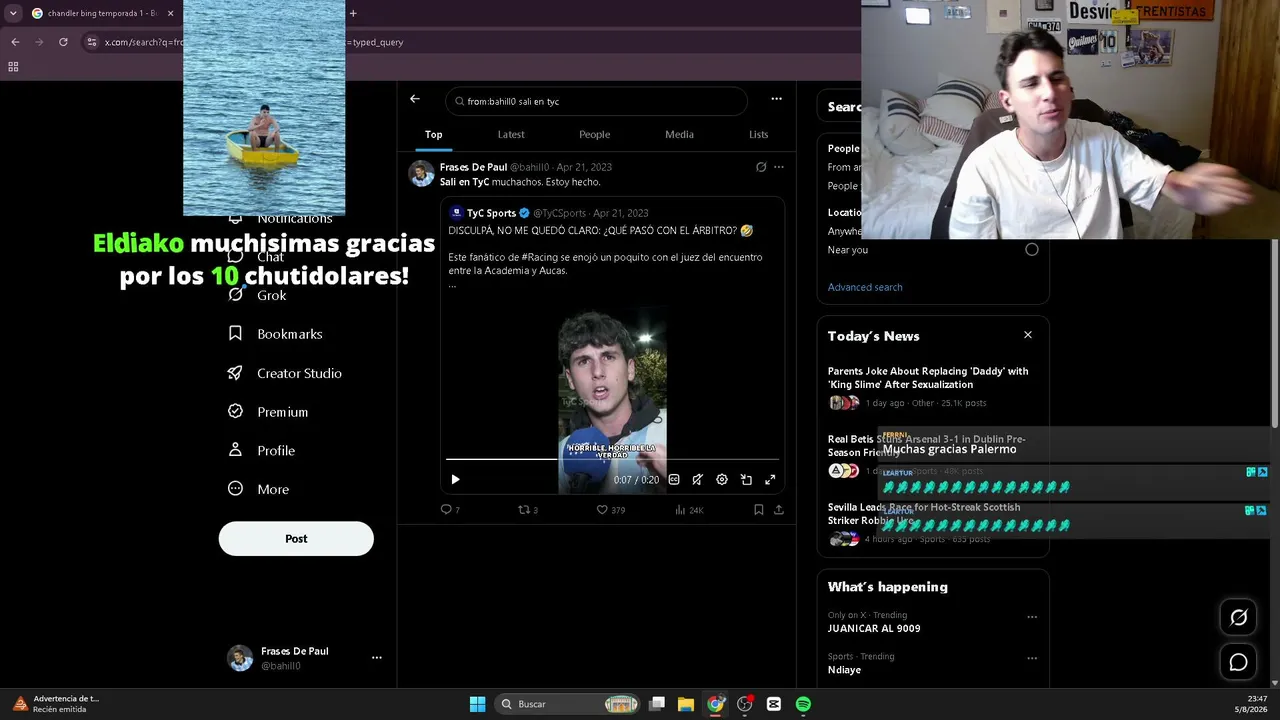Open File Explorer from the taskbar
1280x720 pixels.
coord(686,704)
